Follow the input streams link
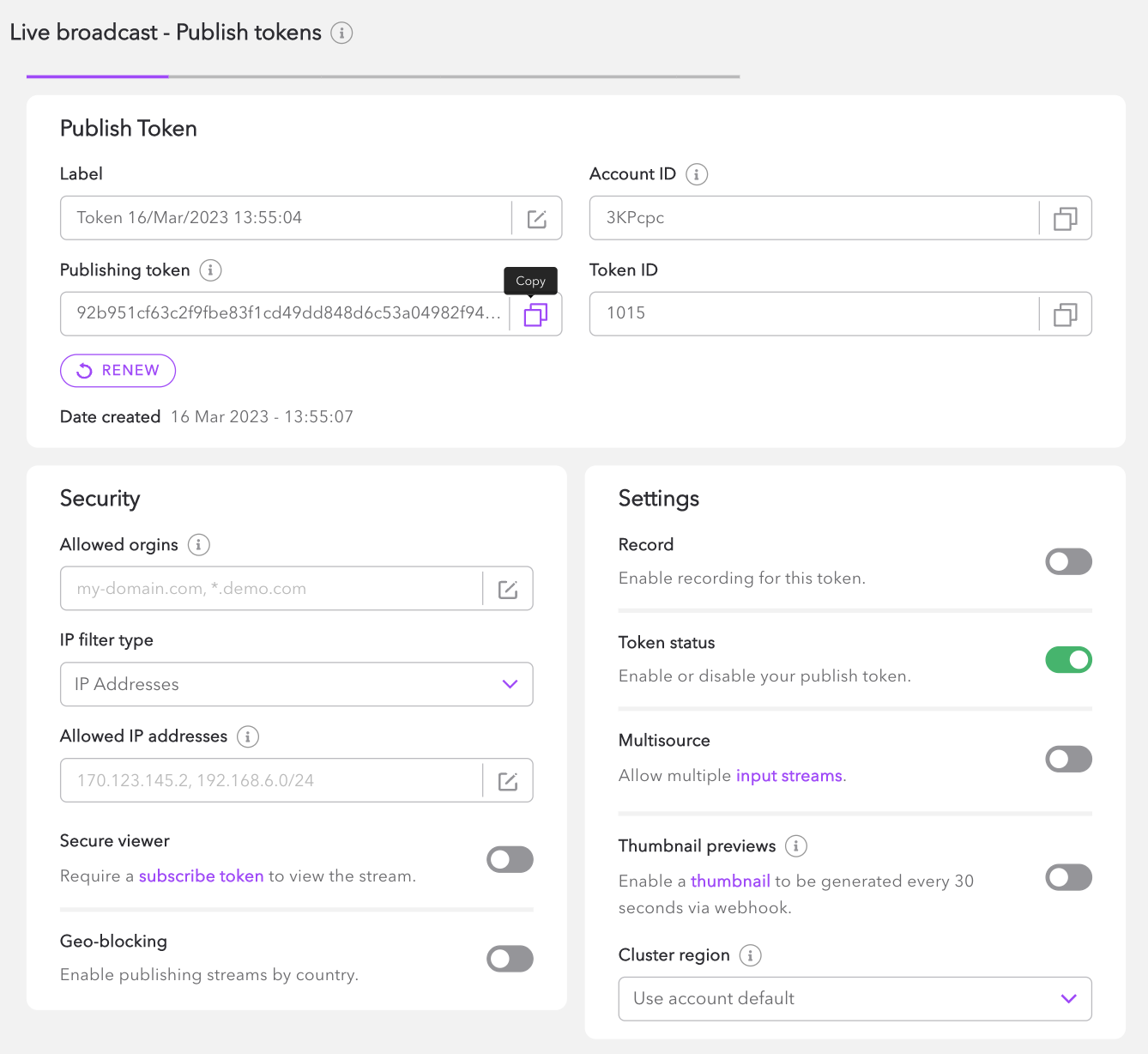Viewport: 1148px width, 1054px height. point(788,776)
